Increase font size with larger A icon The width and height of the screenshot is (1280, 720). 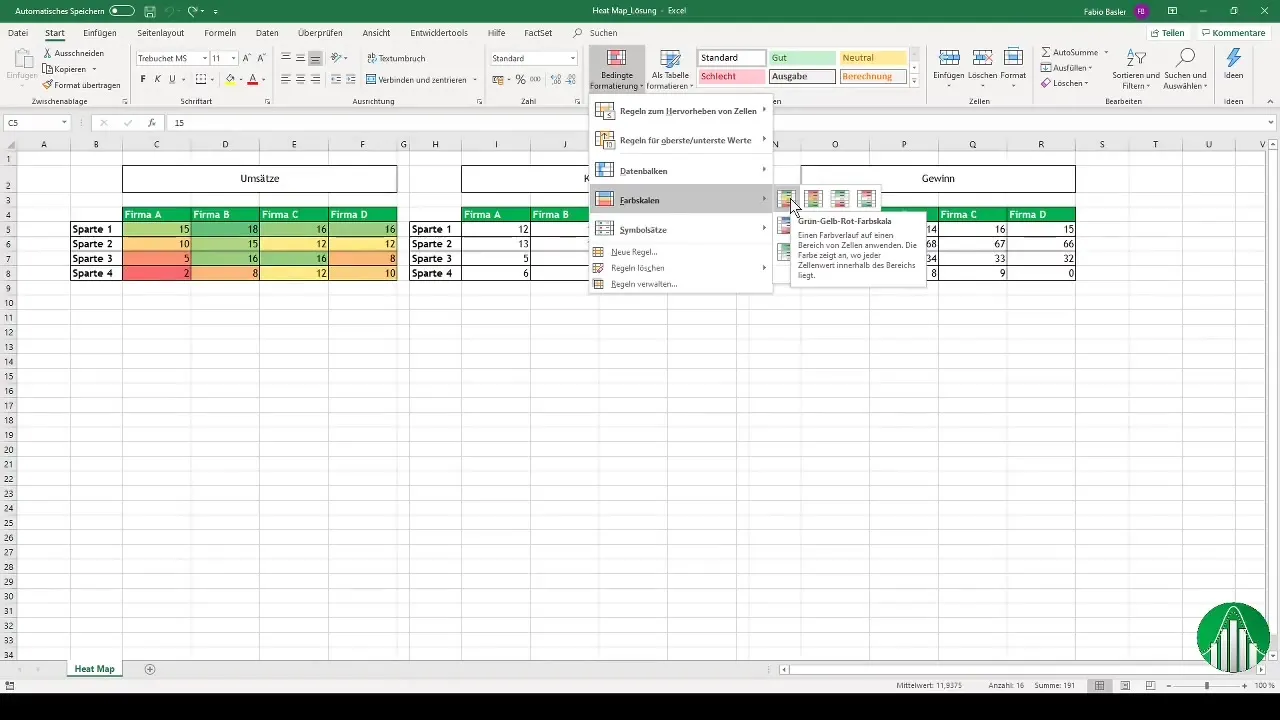click(247, 58)
